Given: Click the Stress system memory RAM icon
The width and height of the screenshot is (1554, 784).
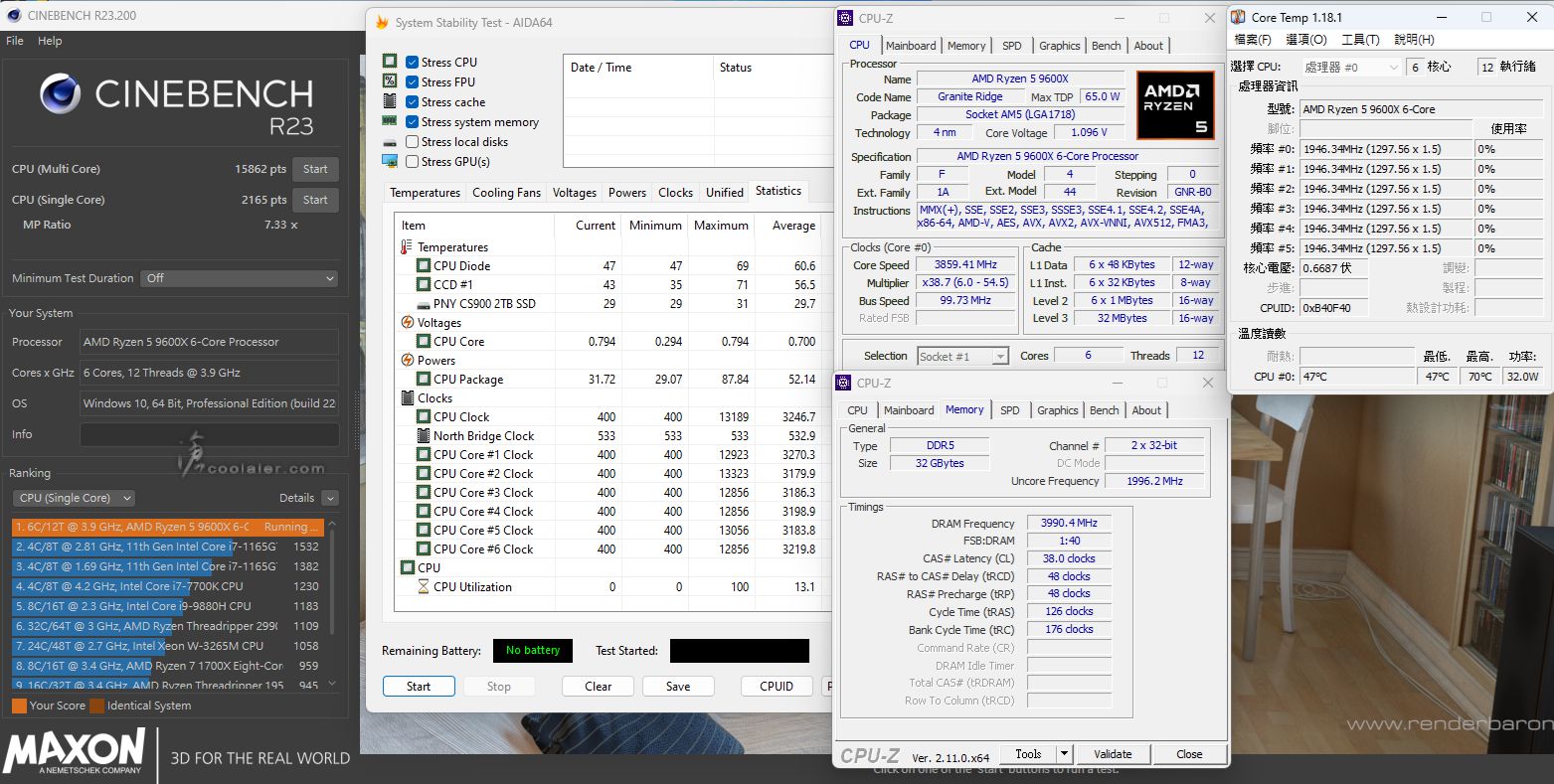Looking at the screenshot, I should pyautogui.click(x=390, y=121).
